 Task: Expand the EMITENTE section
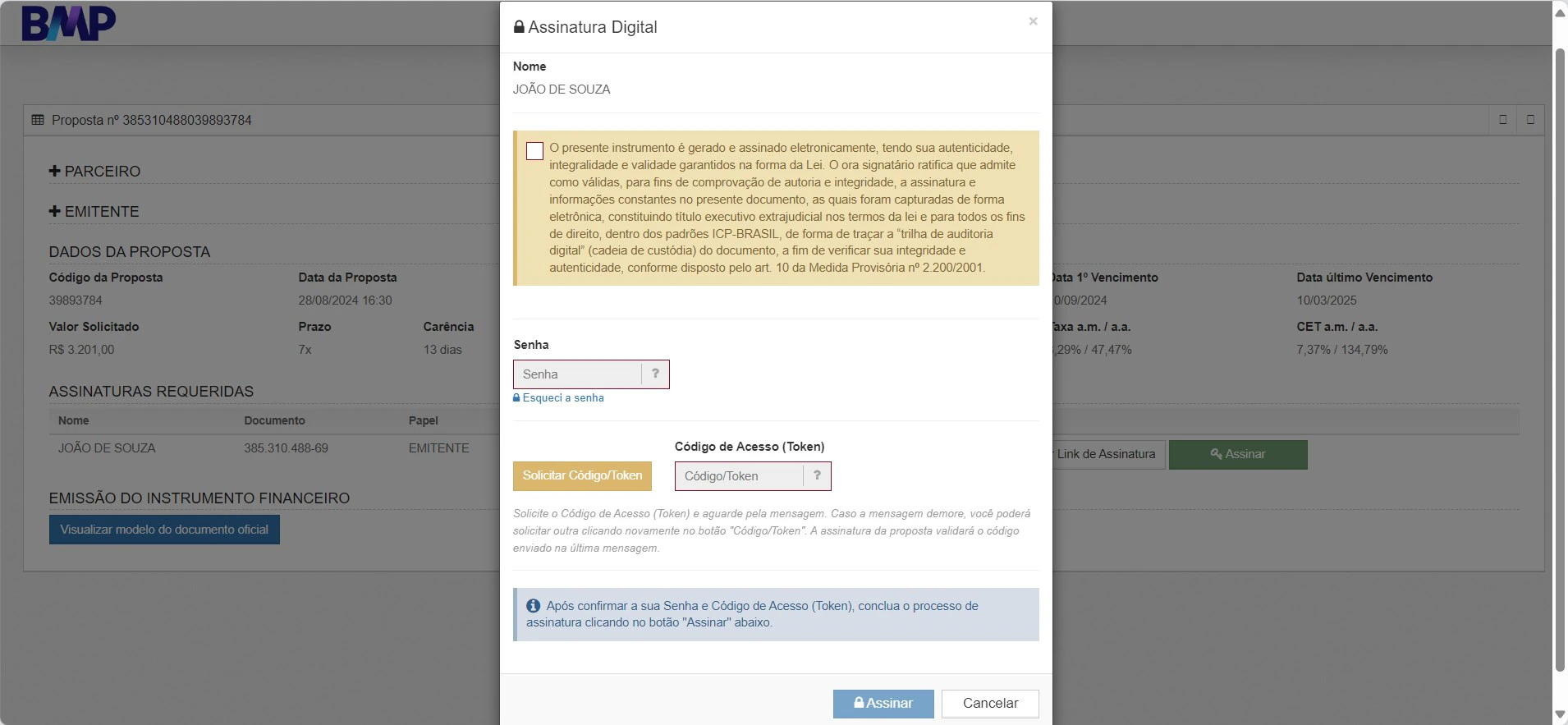pos(94,212)
